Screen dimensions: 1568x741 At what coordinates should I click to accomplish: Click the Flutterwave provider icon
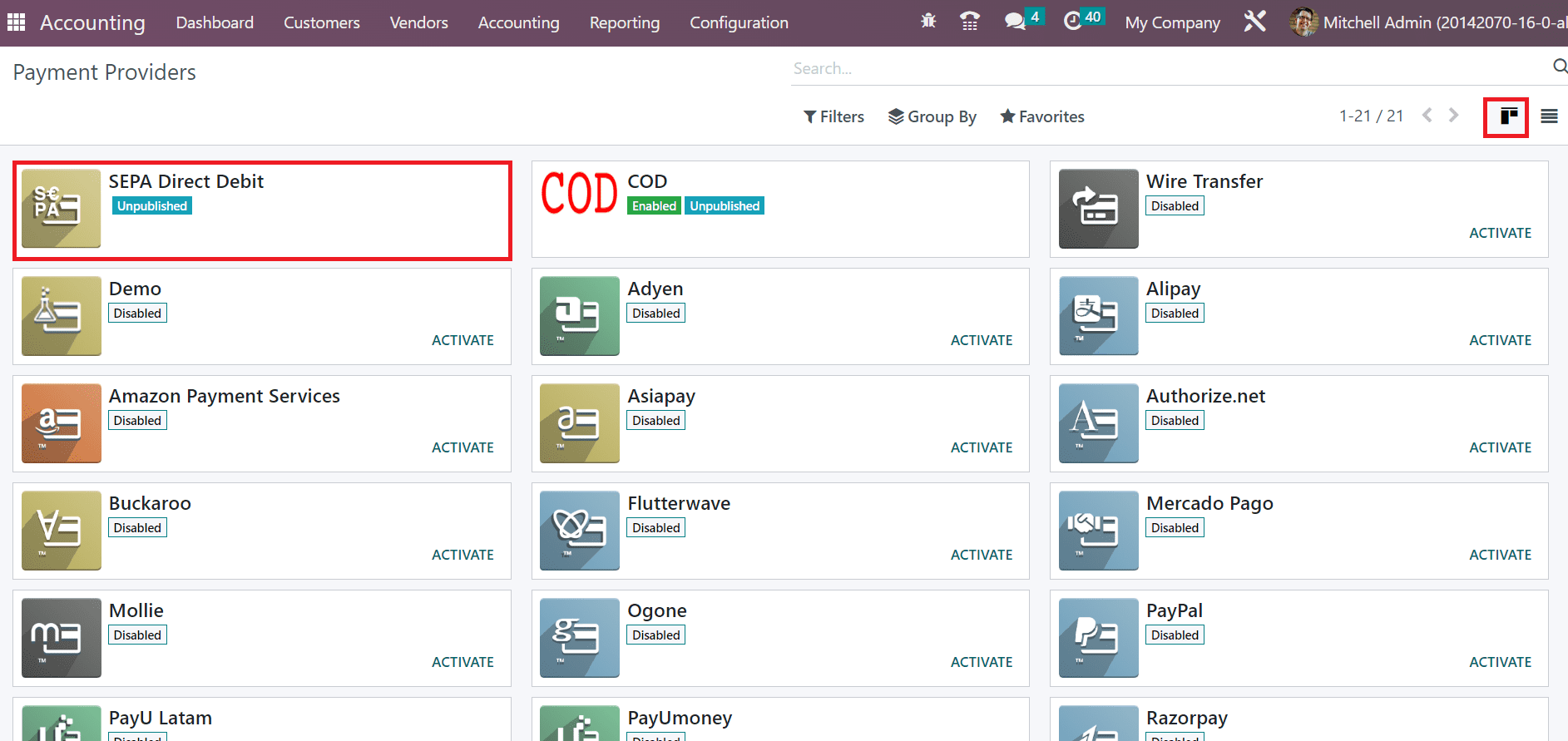click(x=579, y=531)
